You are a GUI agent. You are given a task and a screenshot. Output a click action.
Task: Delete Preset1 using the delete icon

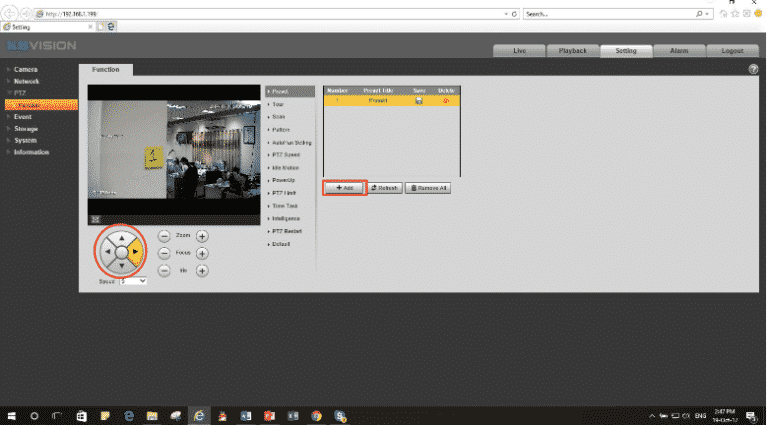tap(446, 101)
